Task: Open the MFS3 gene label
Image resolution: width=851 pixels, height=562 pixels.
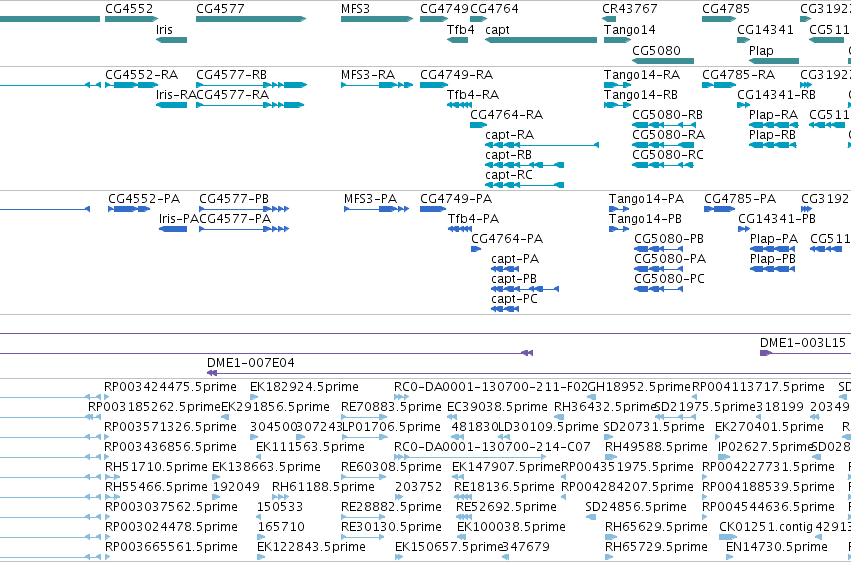Action: coord(355,9)
